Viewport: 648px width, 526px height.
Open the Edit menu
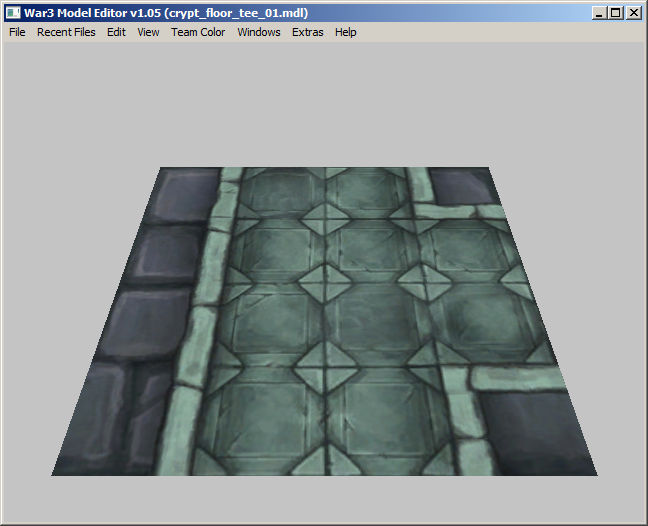click(x=116, y=32)
